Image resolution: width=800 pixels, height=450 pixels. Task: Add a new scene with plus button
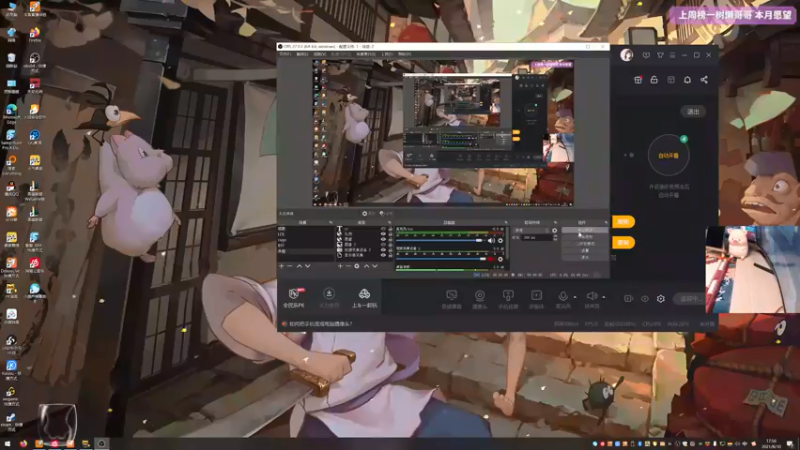tap(281, 266)
